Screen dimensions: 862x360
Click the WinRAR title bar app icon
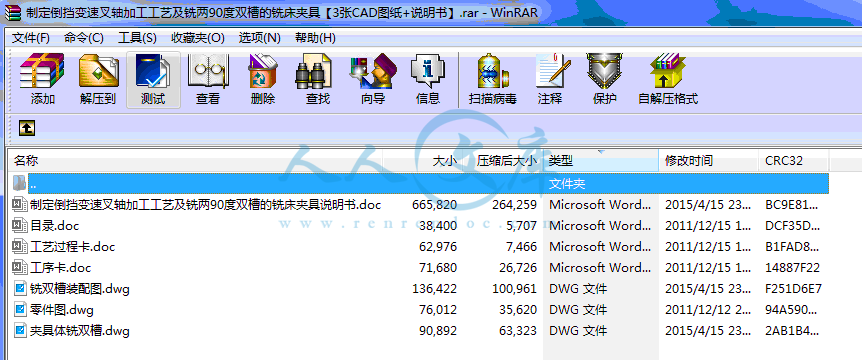point(12,13)
